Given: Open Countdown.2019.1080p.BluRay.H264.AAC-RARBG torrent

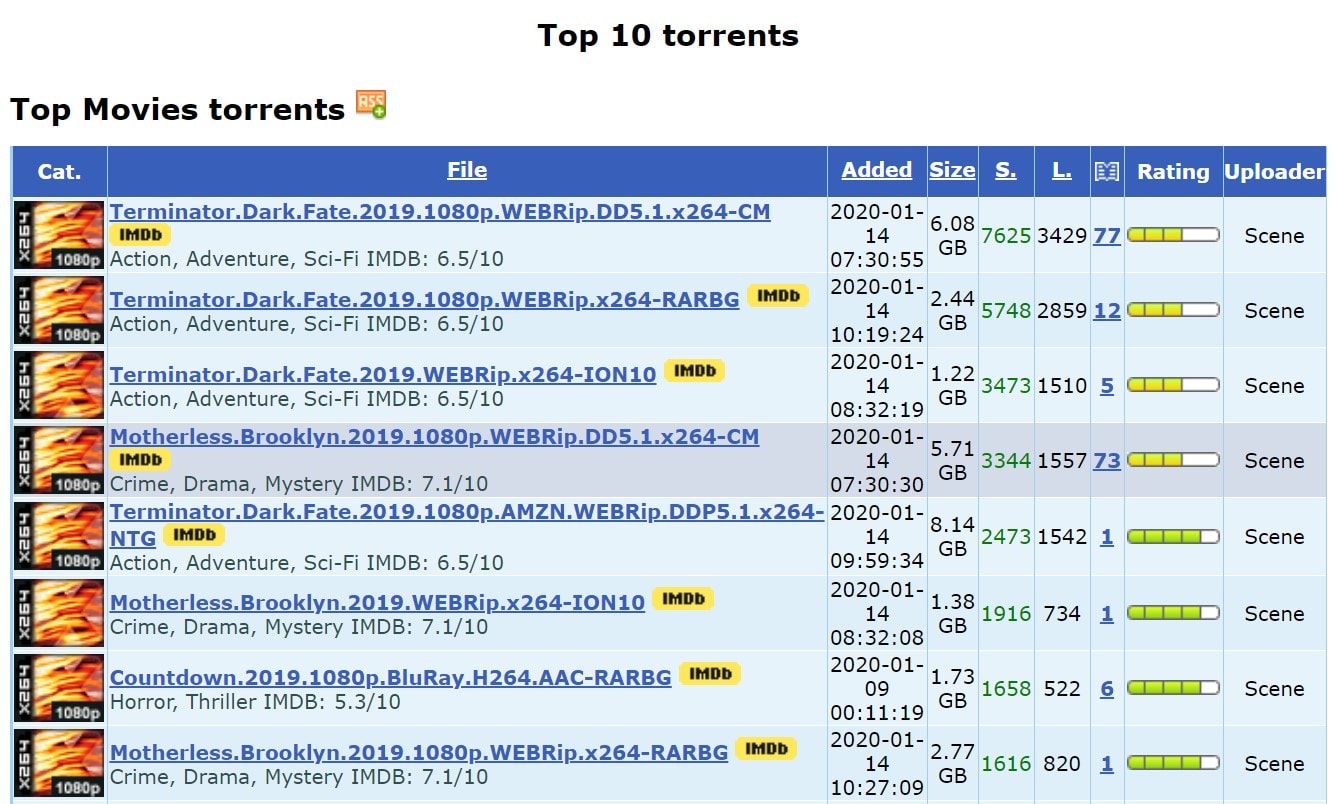Looking at the screenshot, I should click(x=391, y=677).
